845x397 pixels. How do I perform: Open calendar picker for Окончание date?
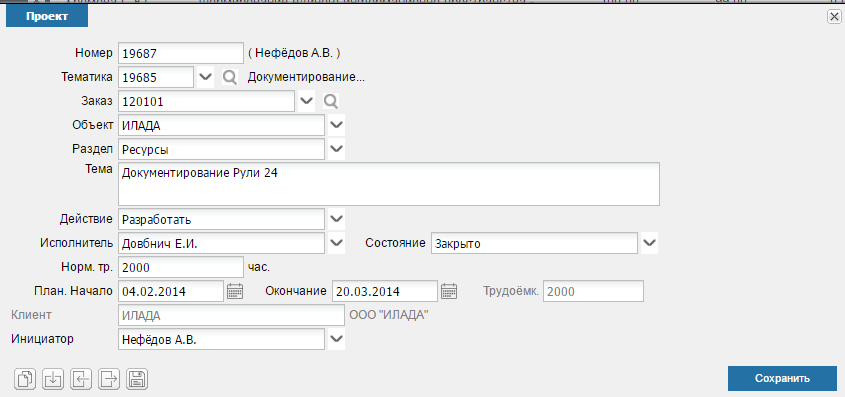(x=449, y=291)
